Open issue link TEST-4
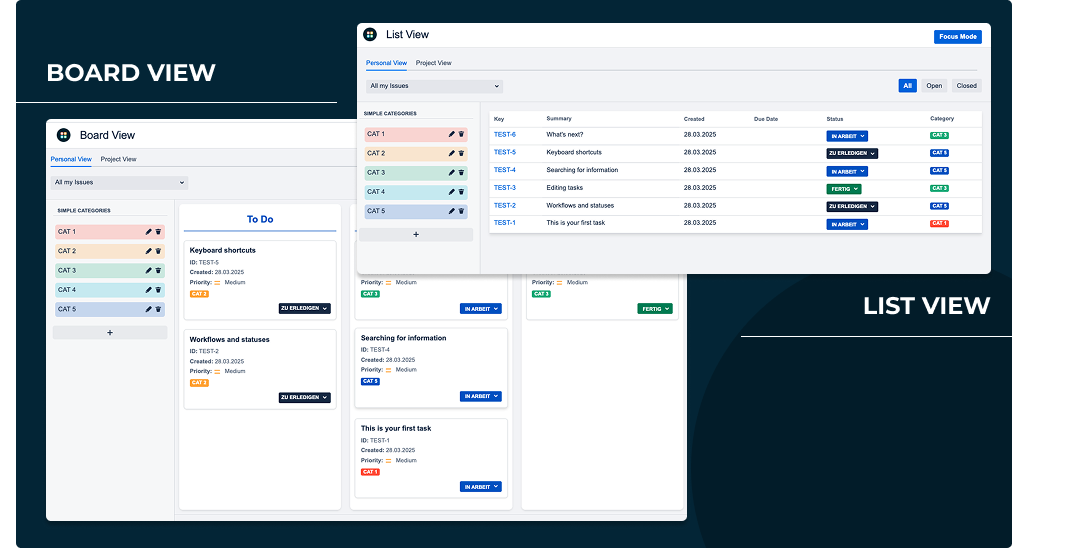This screenshot has height=548, width=1078. point(505,170)
